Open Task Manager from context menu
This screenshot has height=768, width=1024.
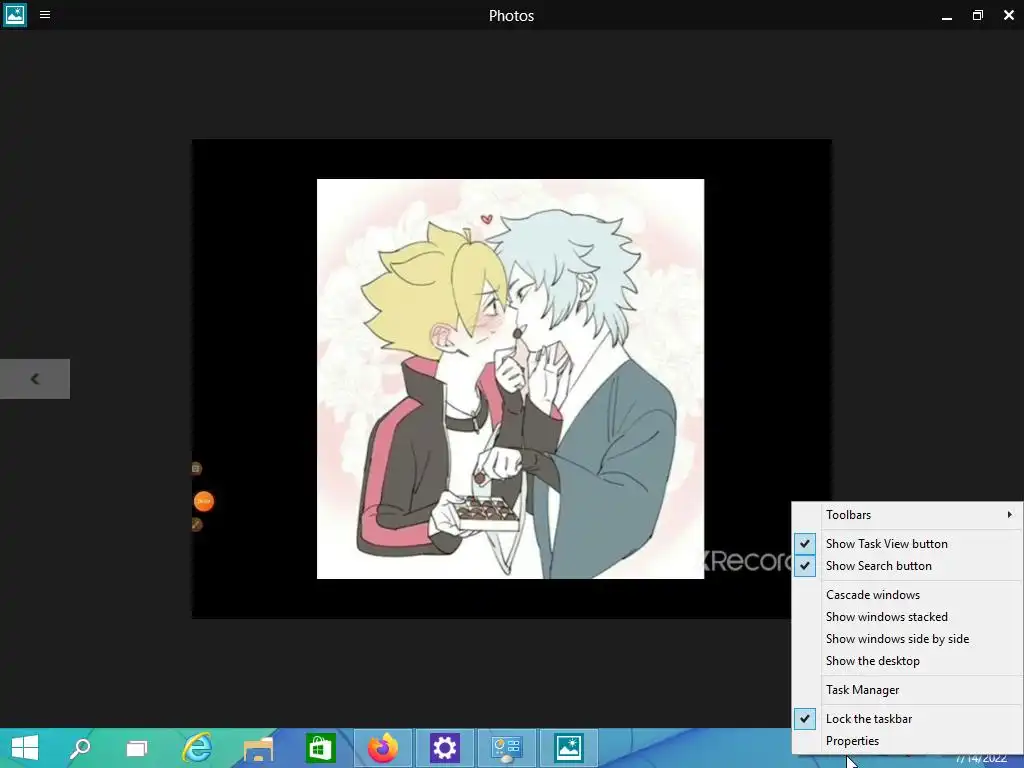pyautogui.click(x=907, y=690)
